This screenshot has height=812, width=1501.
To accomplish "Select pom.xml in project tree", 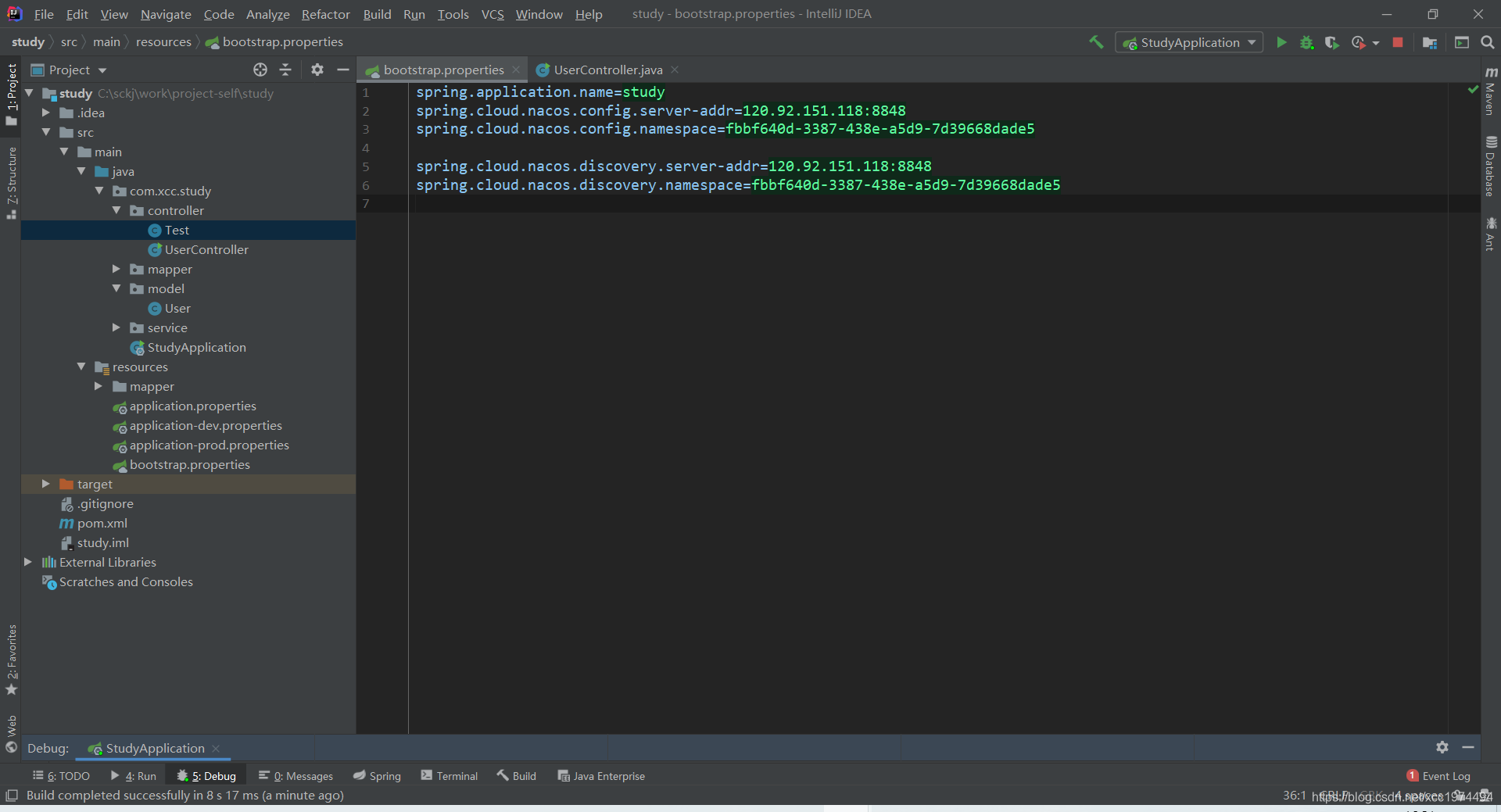I will coord(102,523).
